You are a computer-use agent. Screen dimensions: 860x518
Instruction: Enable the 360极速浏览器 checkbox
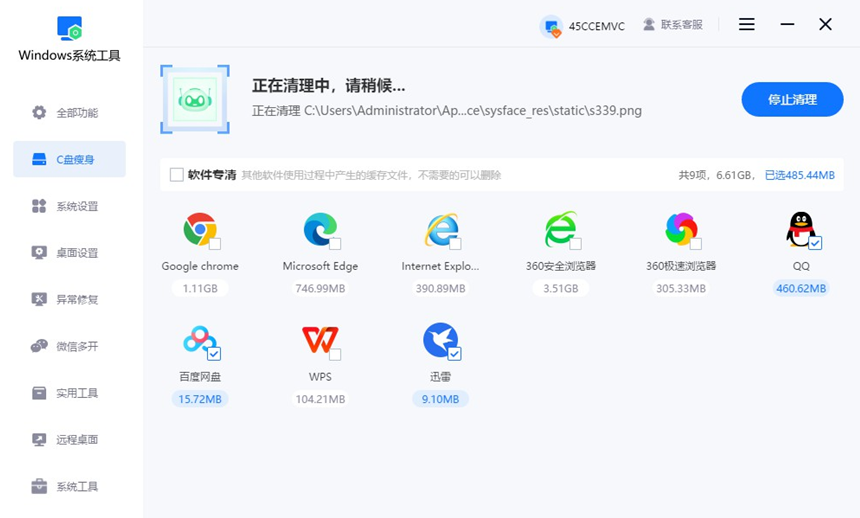695,244
